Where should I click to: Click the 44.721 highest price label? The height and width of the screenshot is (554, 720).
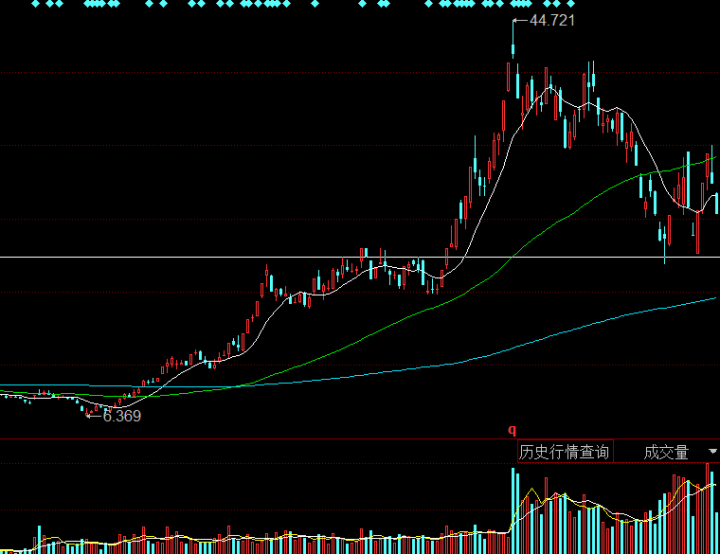(552, 20)
